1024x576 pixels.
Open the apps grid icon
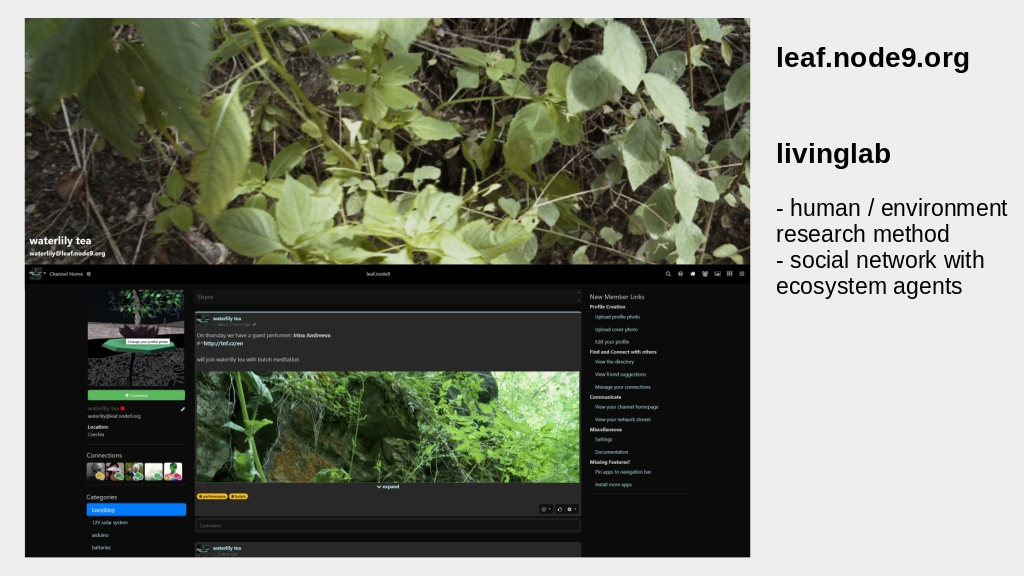[729, 274]
